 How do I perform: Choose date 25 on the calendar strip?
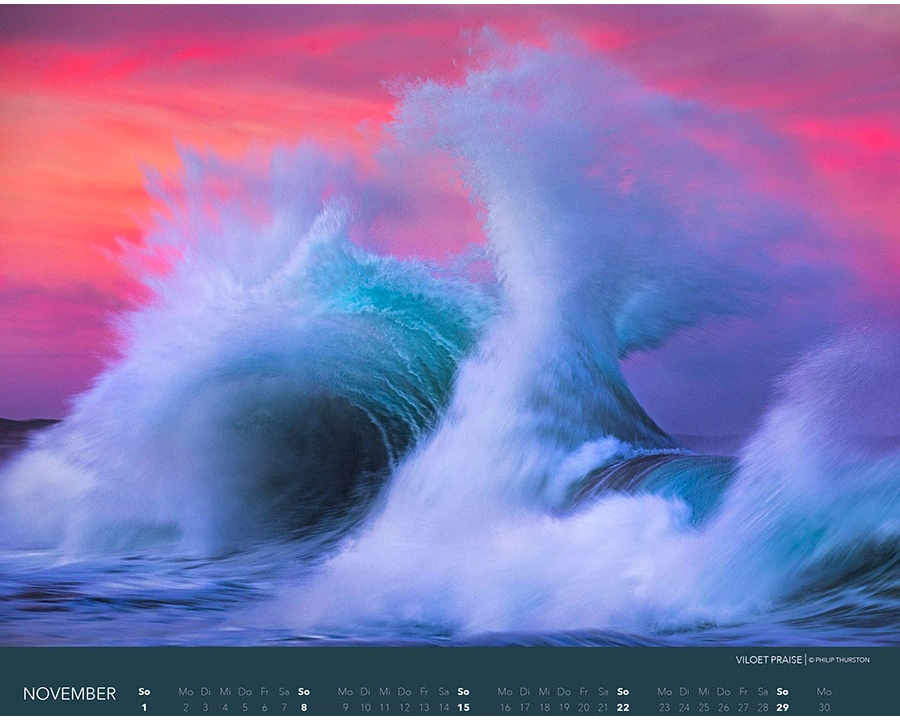coord(704,707)
